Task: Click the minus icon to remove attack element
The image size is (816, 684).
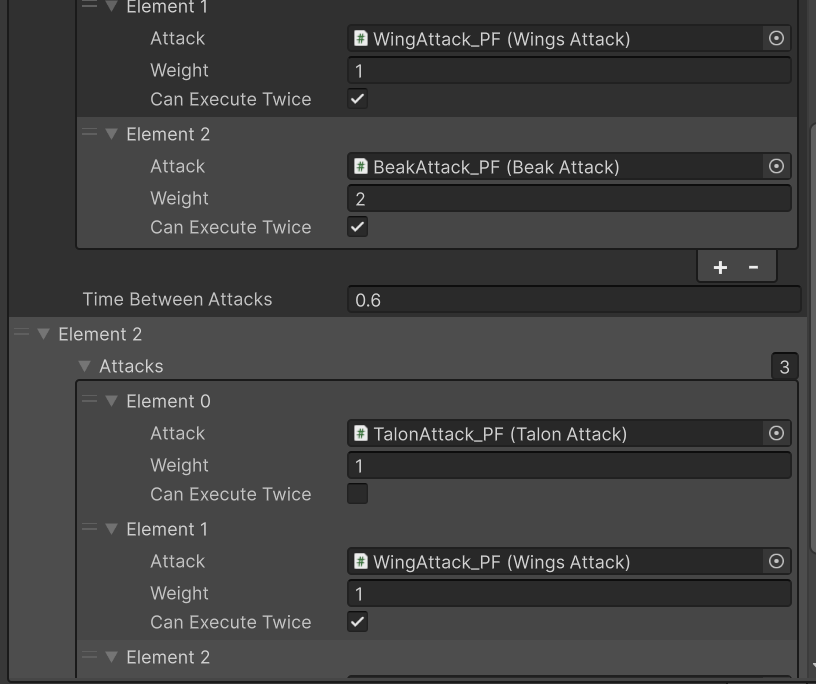Action: [753, 268]
